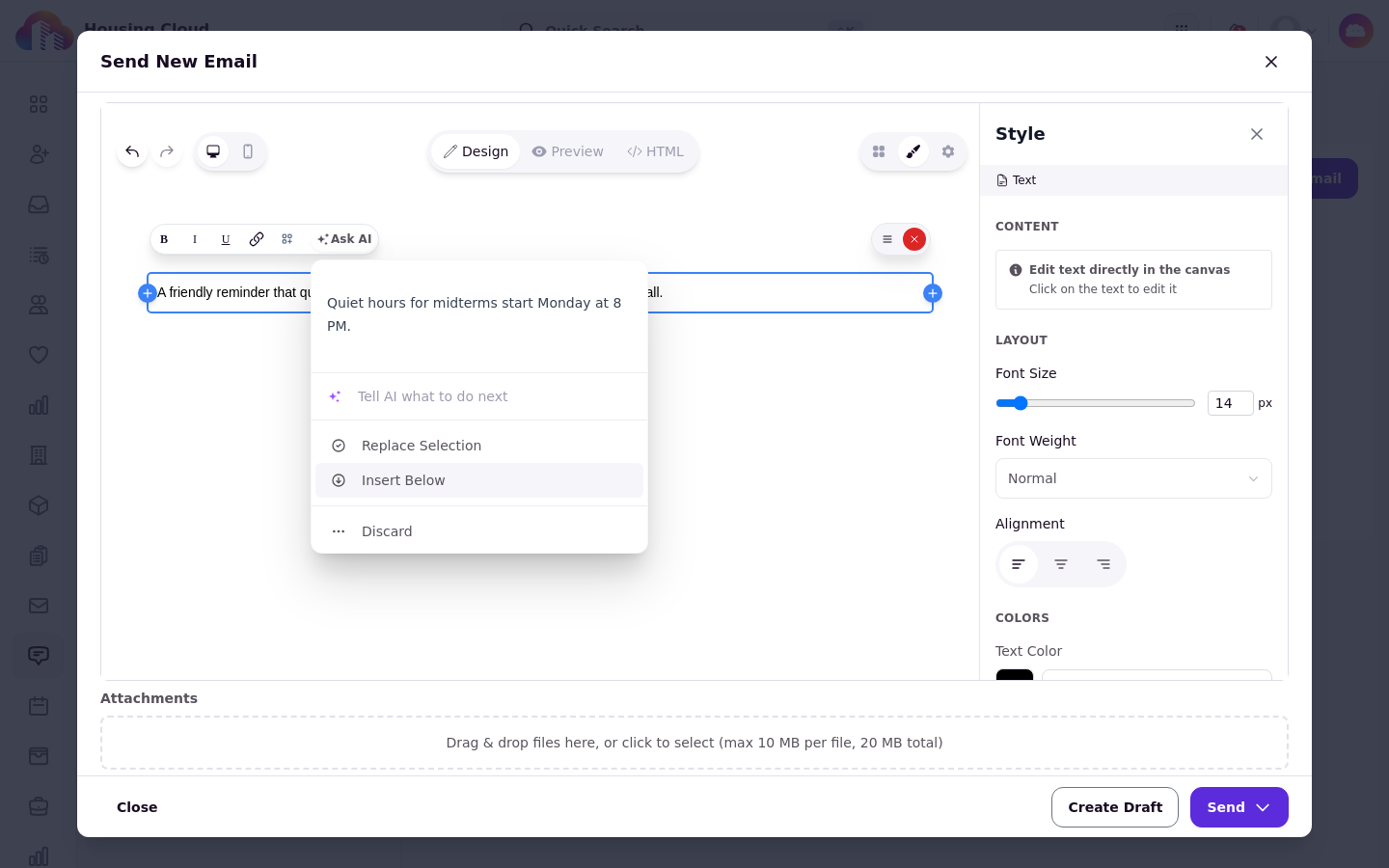Switch to mobile preview mode

coord(248,151)
